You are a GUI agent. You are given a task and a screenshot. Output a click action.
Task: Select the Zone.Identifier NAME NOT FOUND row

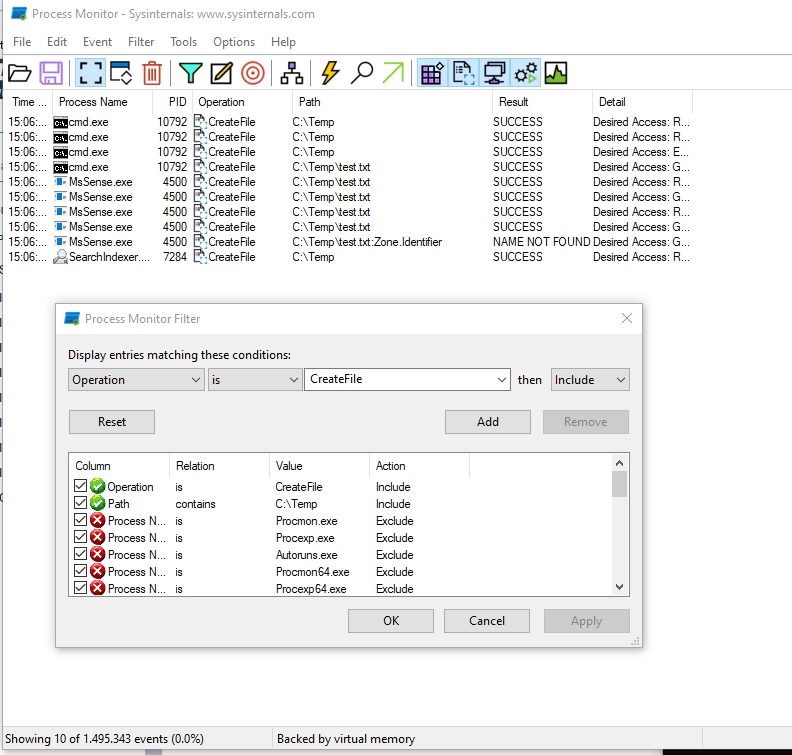[349, 242]
